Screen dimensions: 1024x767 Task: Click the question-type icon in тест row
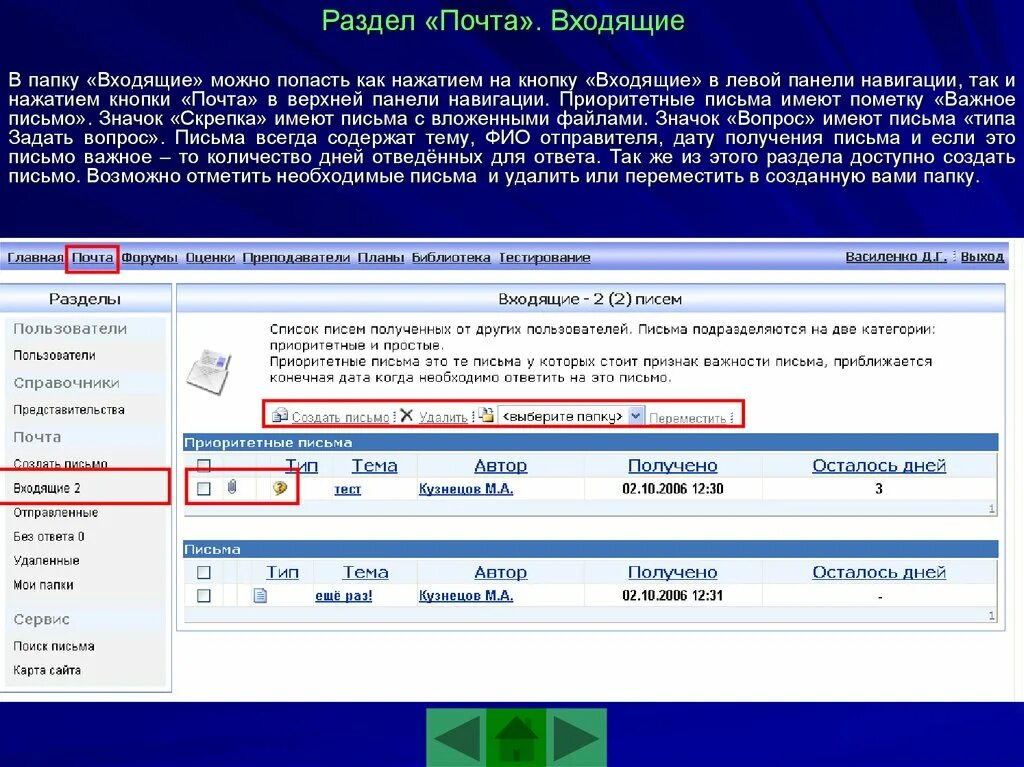[x=280, y=487]
